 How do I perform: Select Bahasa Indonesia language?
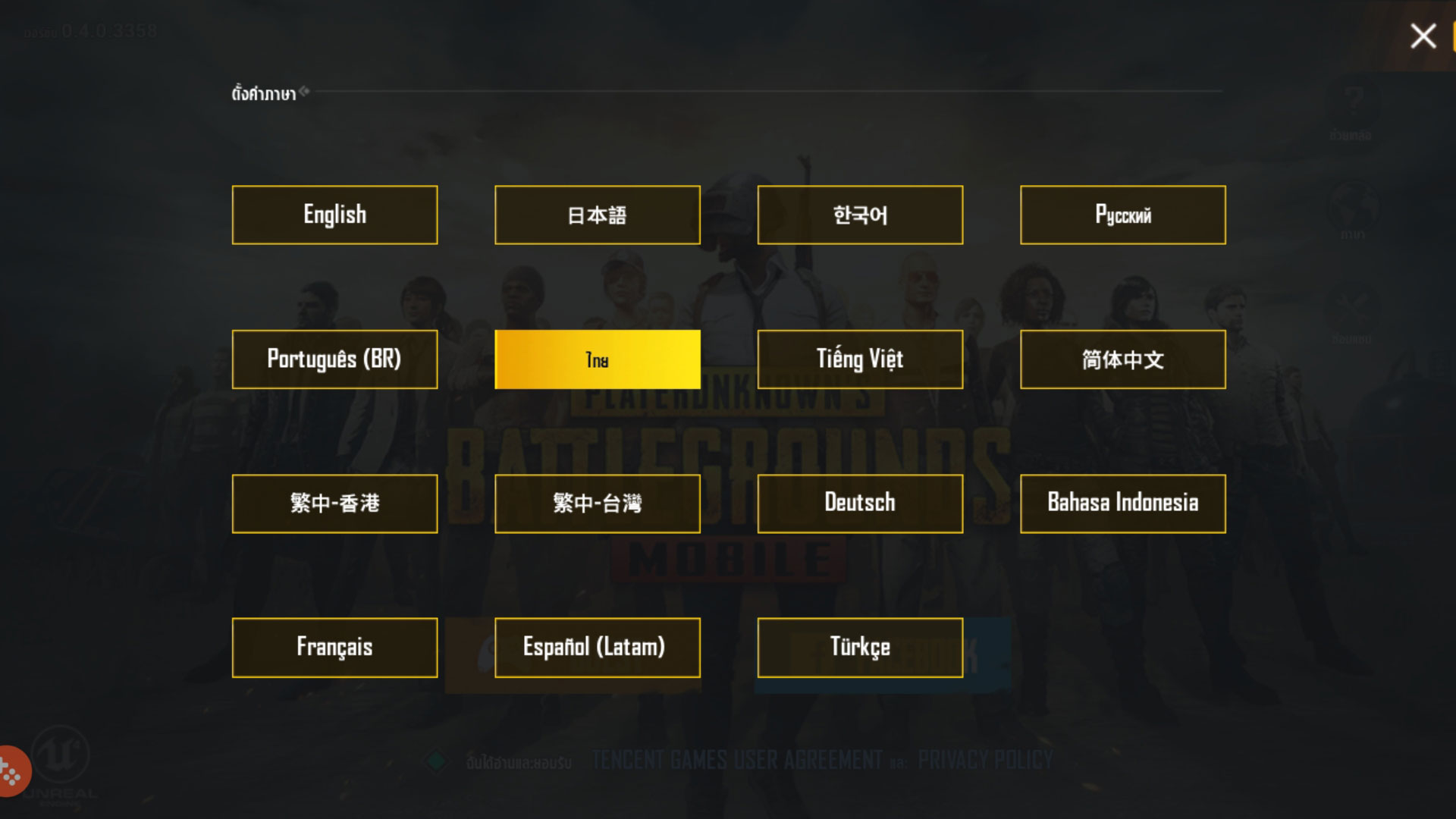tap(1122, 504)
